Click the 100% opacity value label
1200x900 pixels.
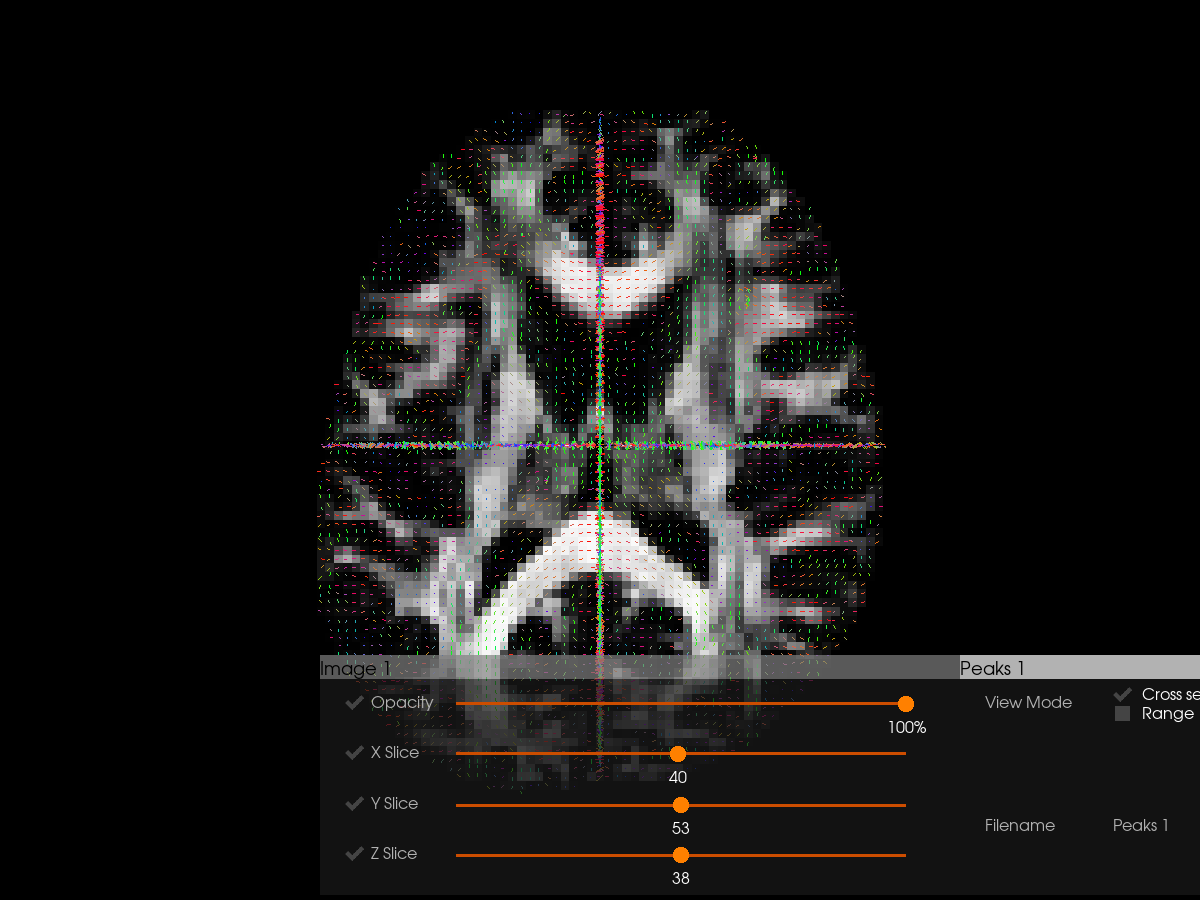pyautogui.click(x=907, y=728)
